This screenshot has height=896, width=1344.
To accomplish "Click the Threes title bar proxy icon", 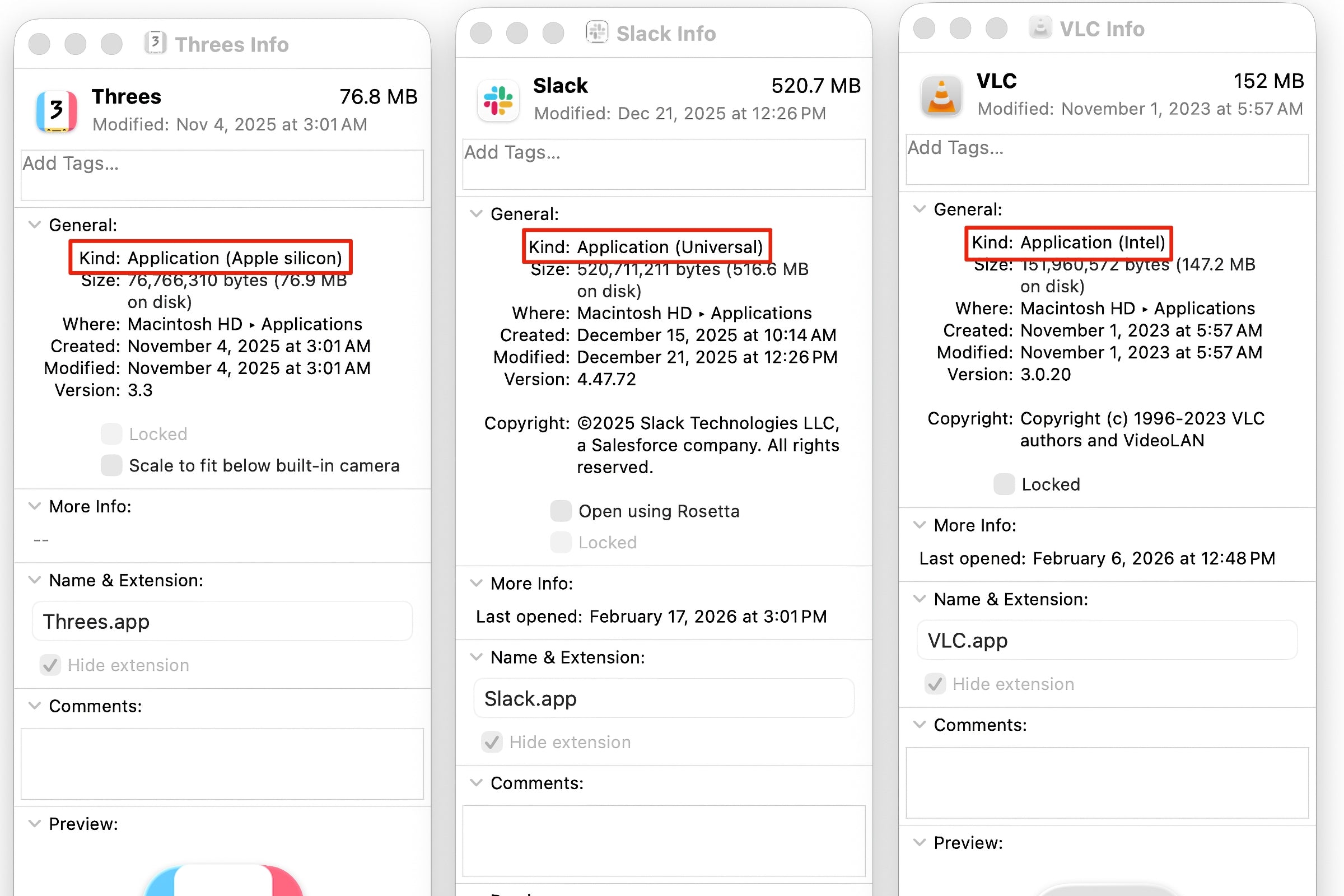I will [x=155, y=44].
